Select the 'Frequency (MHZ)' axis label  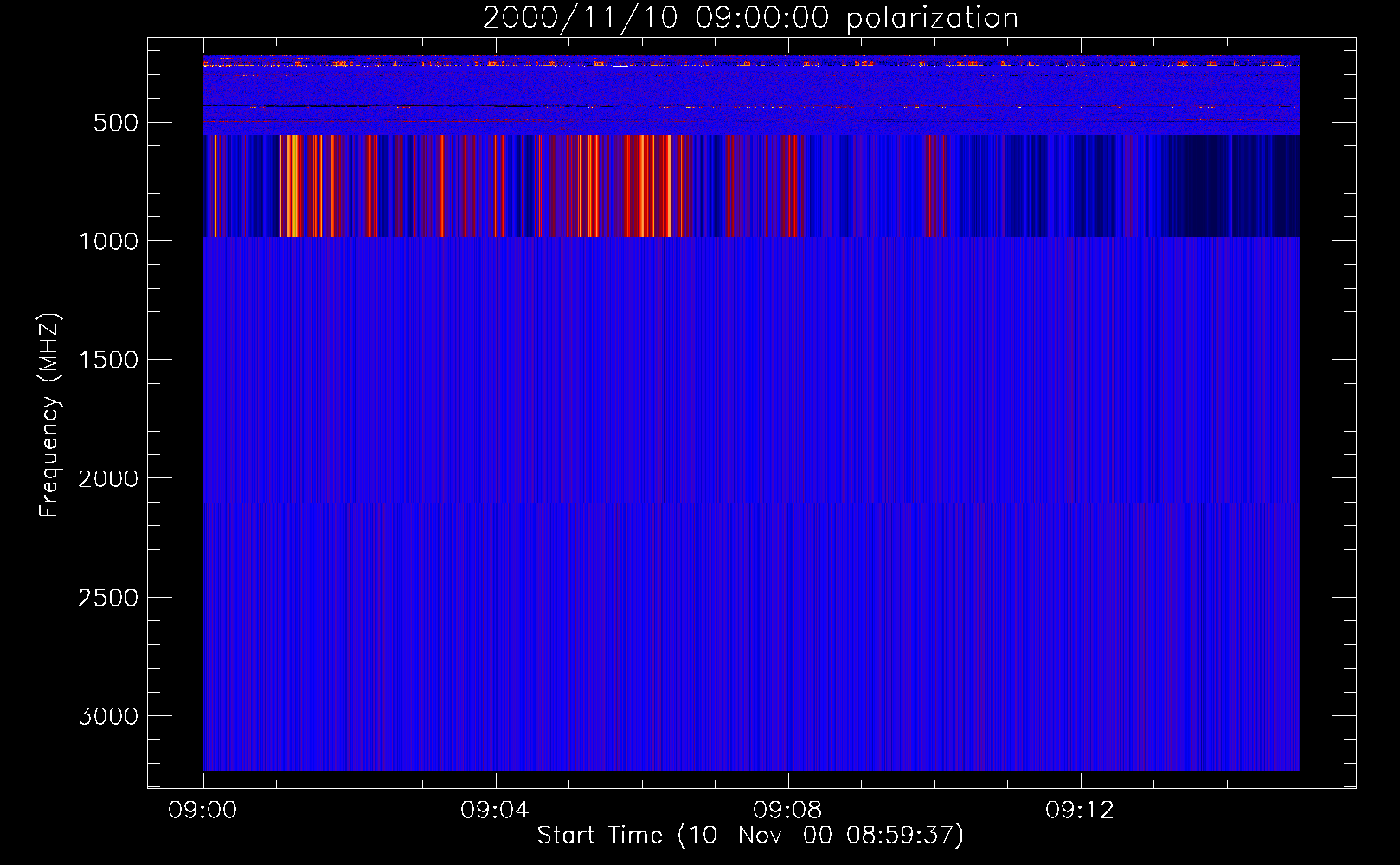[49, 415]
